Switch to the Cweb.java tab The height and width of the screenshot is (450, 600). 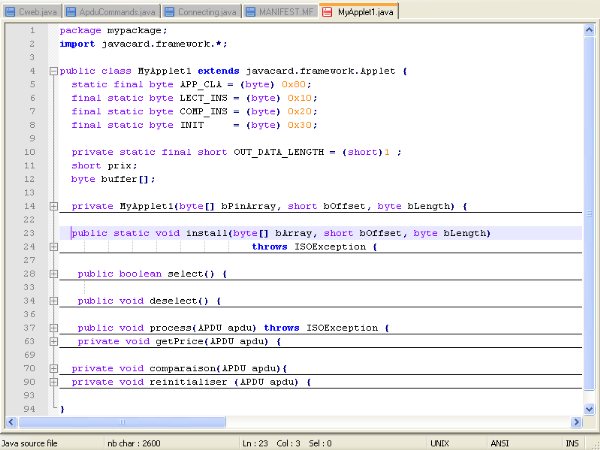tap(36, 11)
